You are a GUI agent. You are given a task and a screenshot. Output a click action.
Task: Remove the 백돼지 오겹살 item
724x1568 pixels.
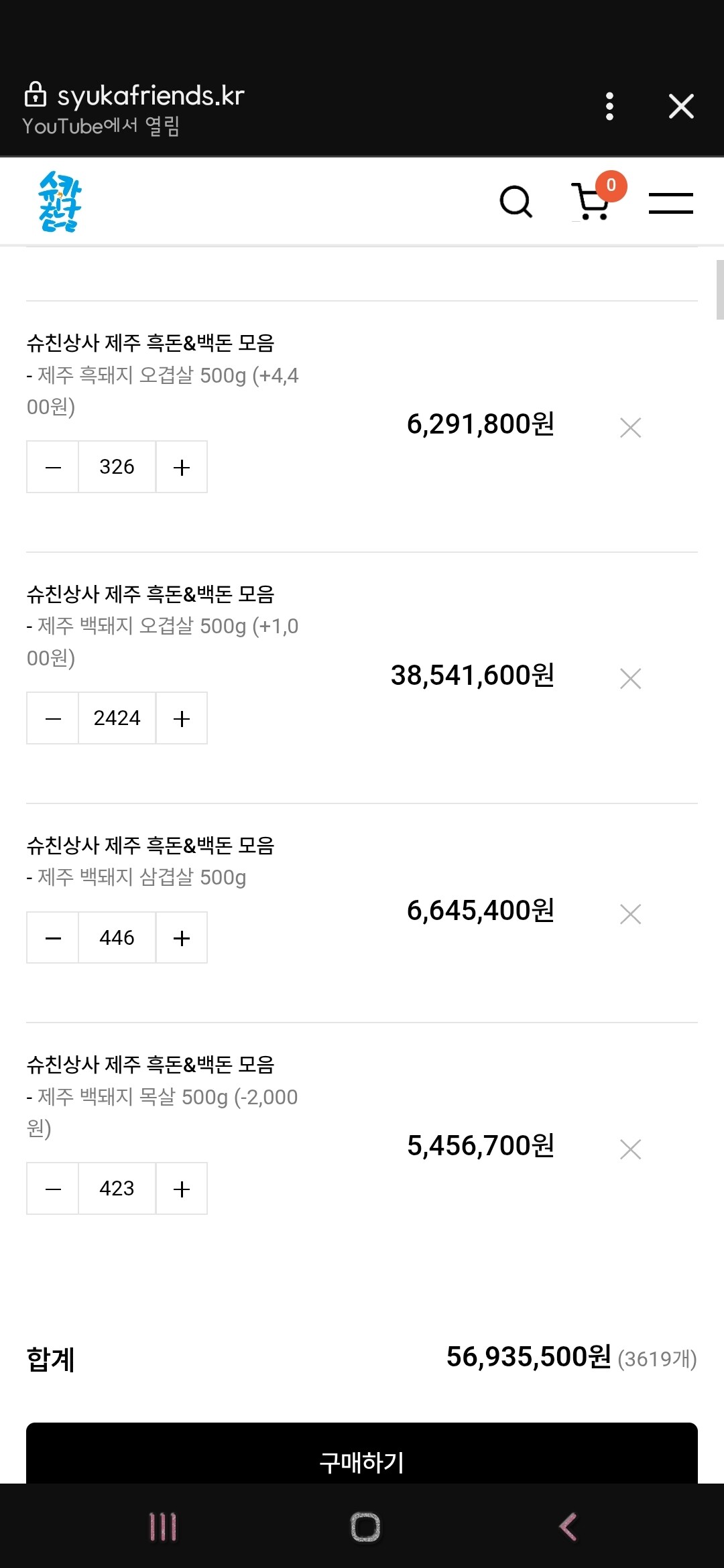[x=631, y=679]
